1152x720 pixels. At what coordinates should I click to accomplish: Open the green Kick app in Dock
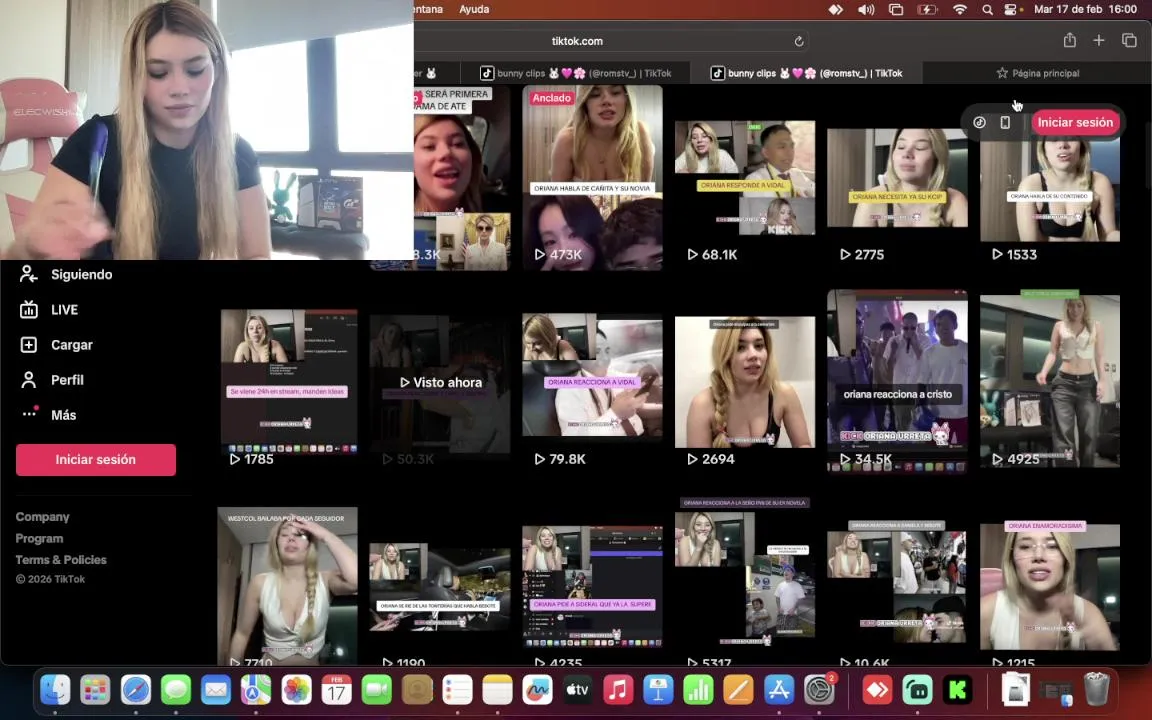pyautogui.click(x=957, y=690)
